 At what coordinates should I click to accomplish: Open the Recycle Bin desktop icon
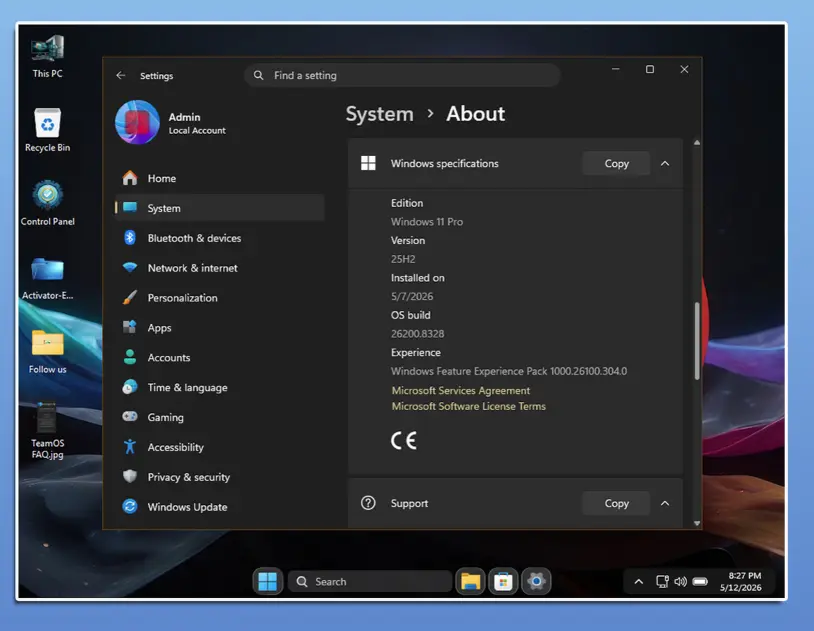pyautogui.click(x=47, y=130)
